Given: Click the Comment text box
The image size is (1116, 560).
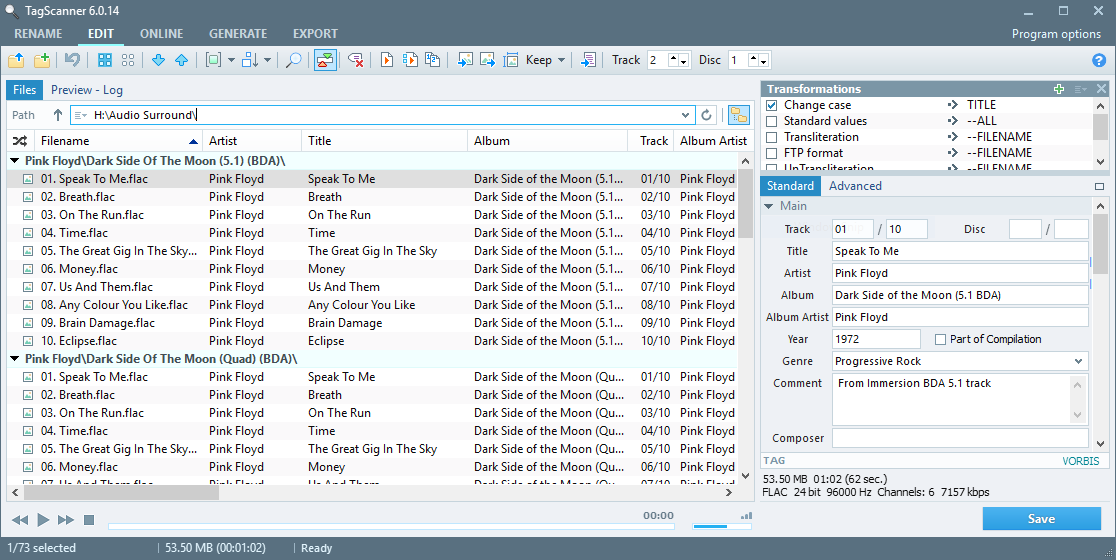Looking at the screenshot, I should [960, 399].
